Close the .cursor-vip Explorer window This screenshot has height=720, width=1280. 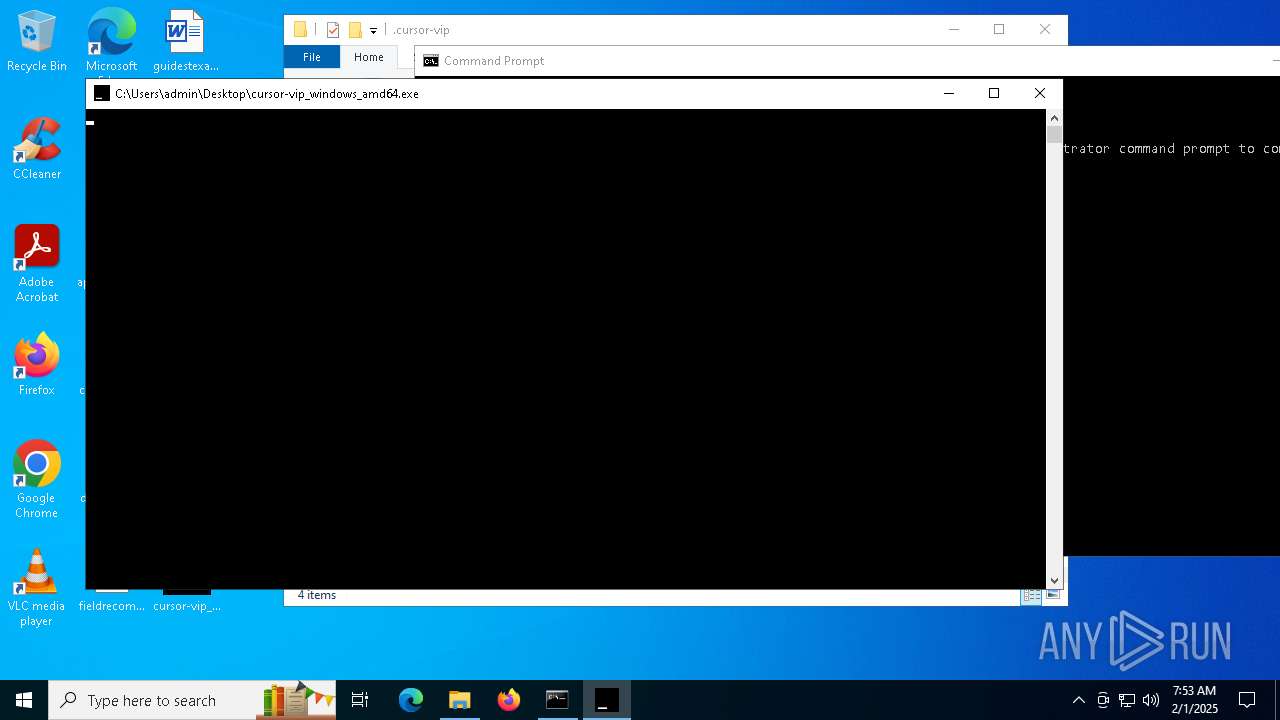1045,30
